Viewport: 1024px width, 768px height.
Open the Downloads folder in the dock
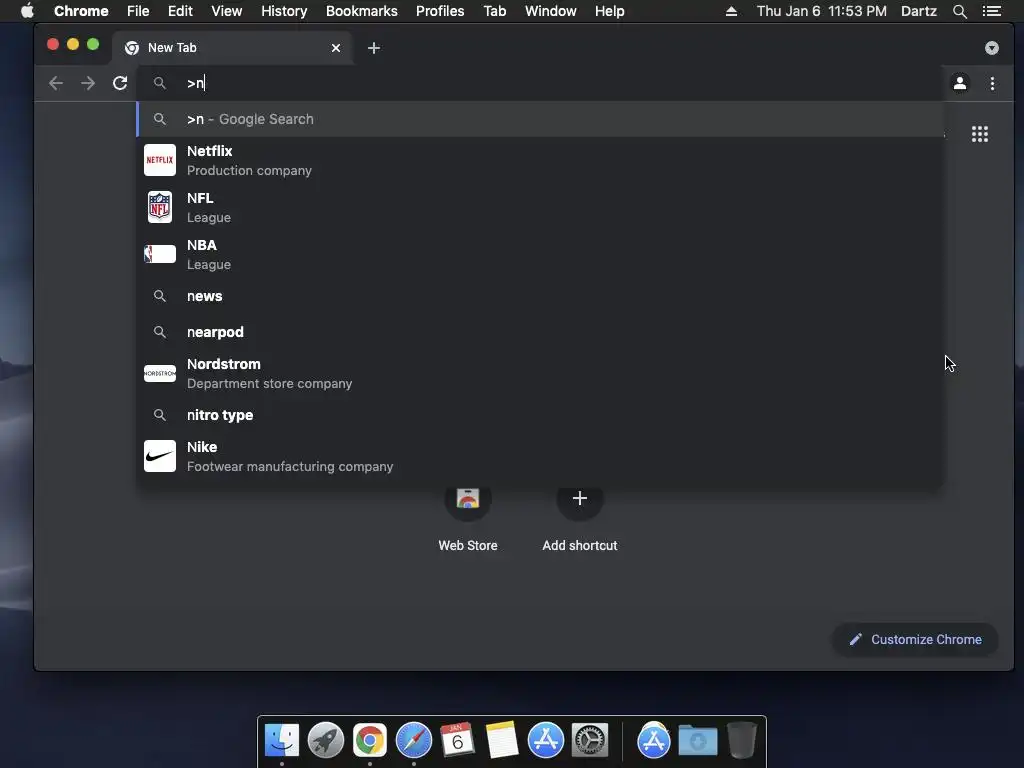tap(697, 740)
